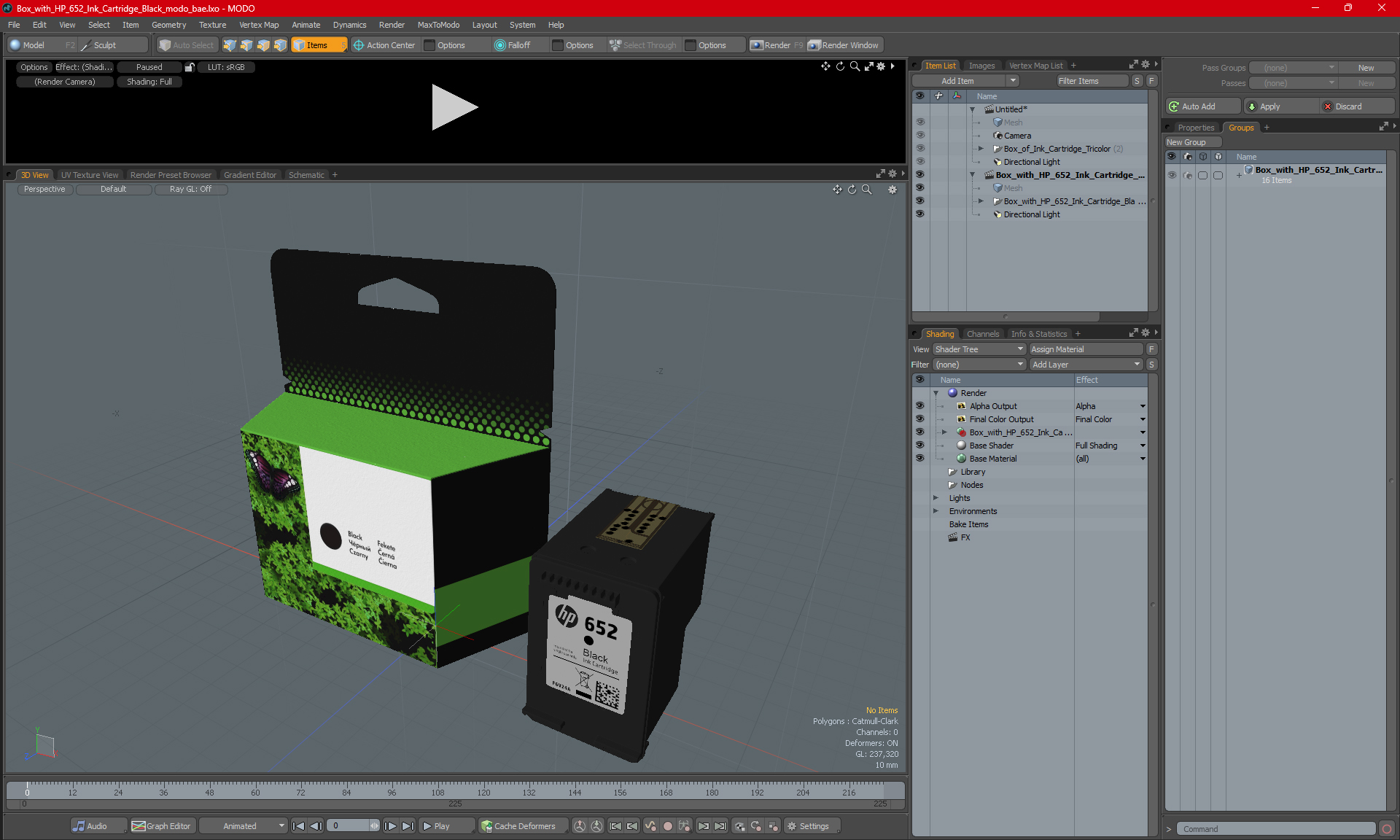Open the Geometry menu

pos(168,25)
